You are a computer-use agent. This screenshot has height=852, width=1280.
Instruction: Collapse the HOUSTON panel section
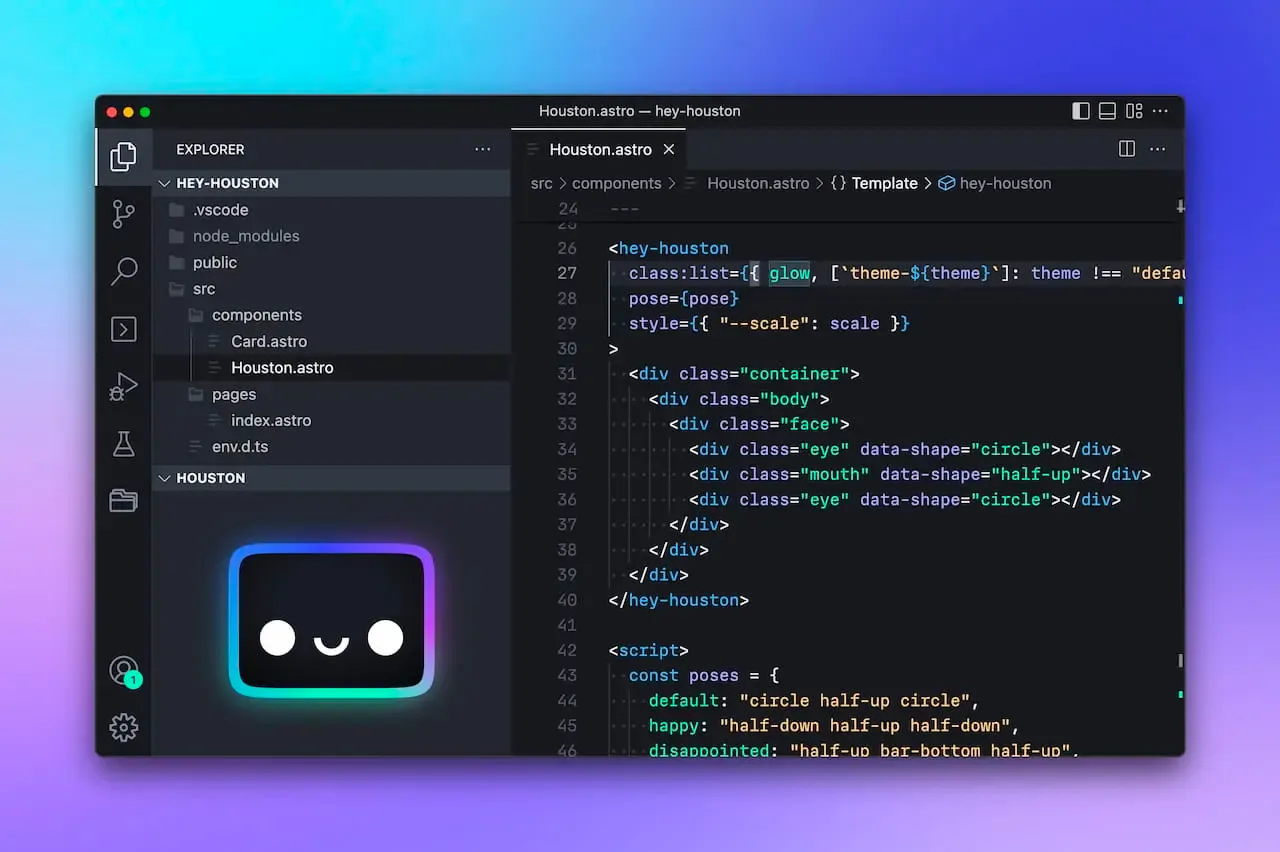210,478
